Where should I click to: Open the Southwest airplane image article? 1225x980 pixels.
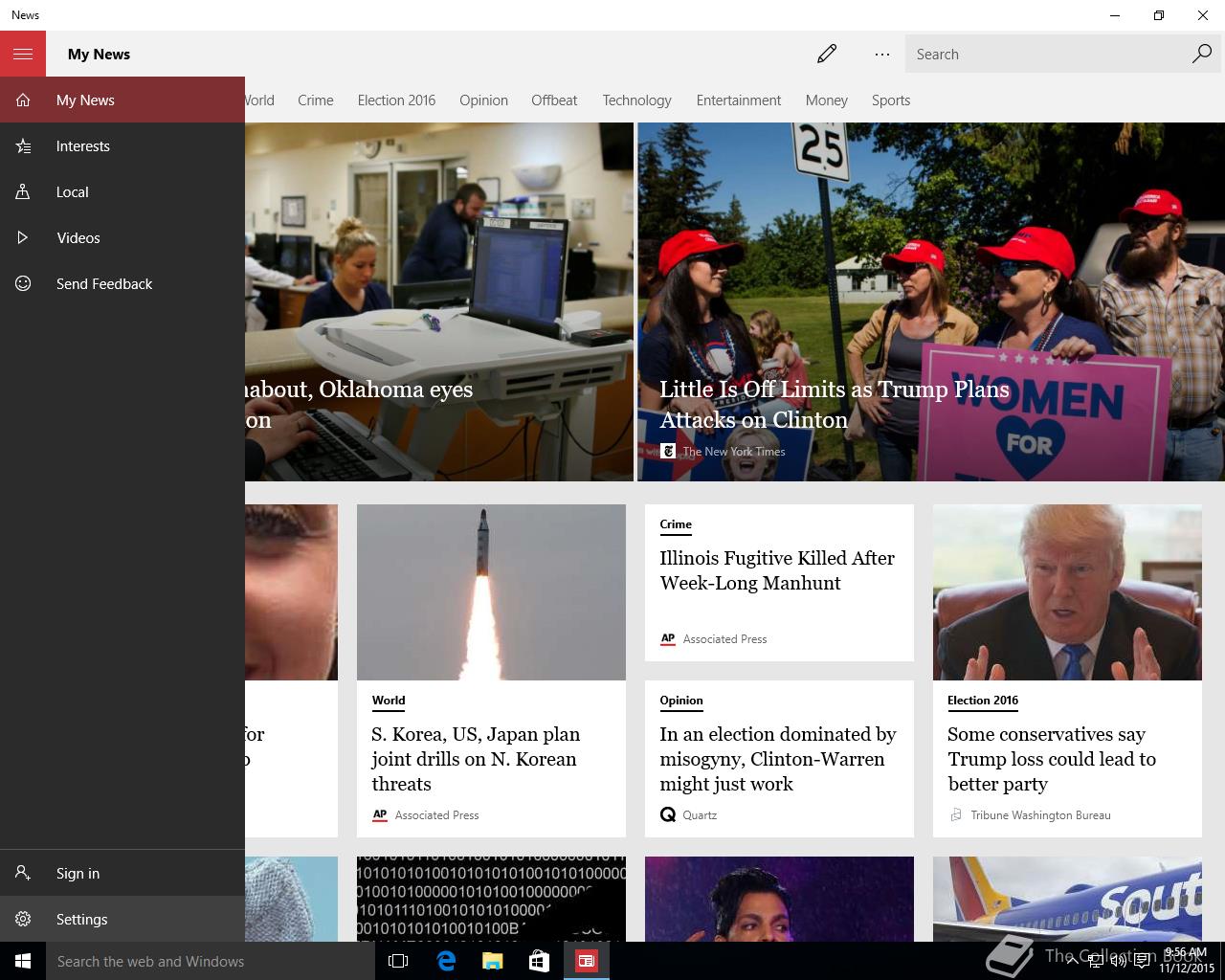click(1067, 899)
